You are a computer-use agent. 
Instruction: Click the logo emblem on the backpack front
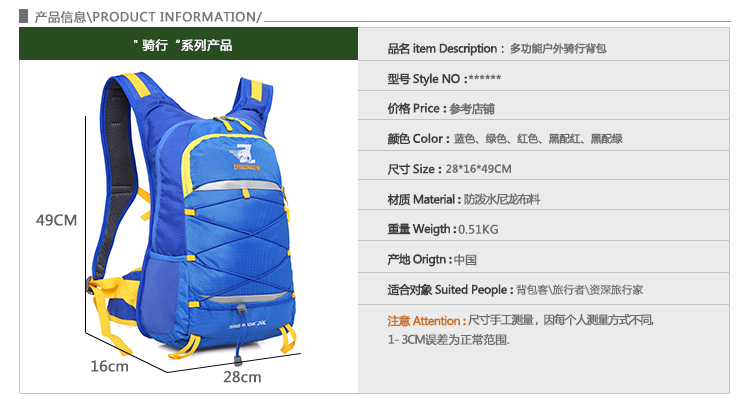(x=244, y=156)
